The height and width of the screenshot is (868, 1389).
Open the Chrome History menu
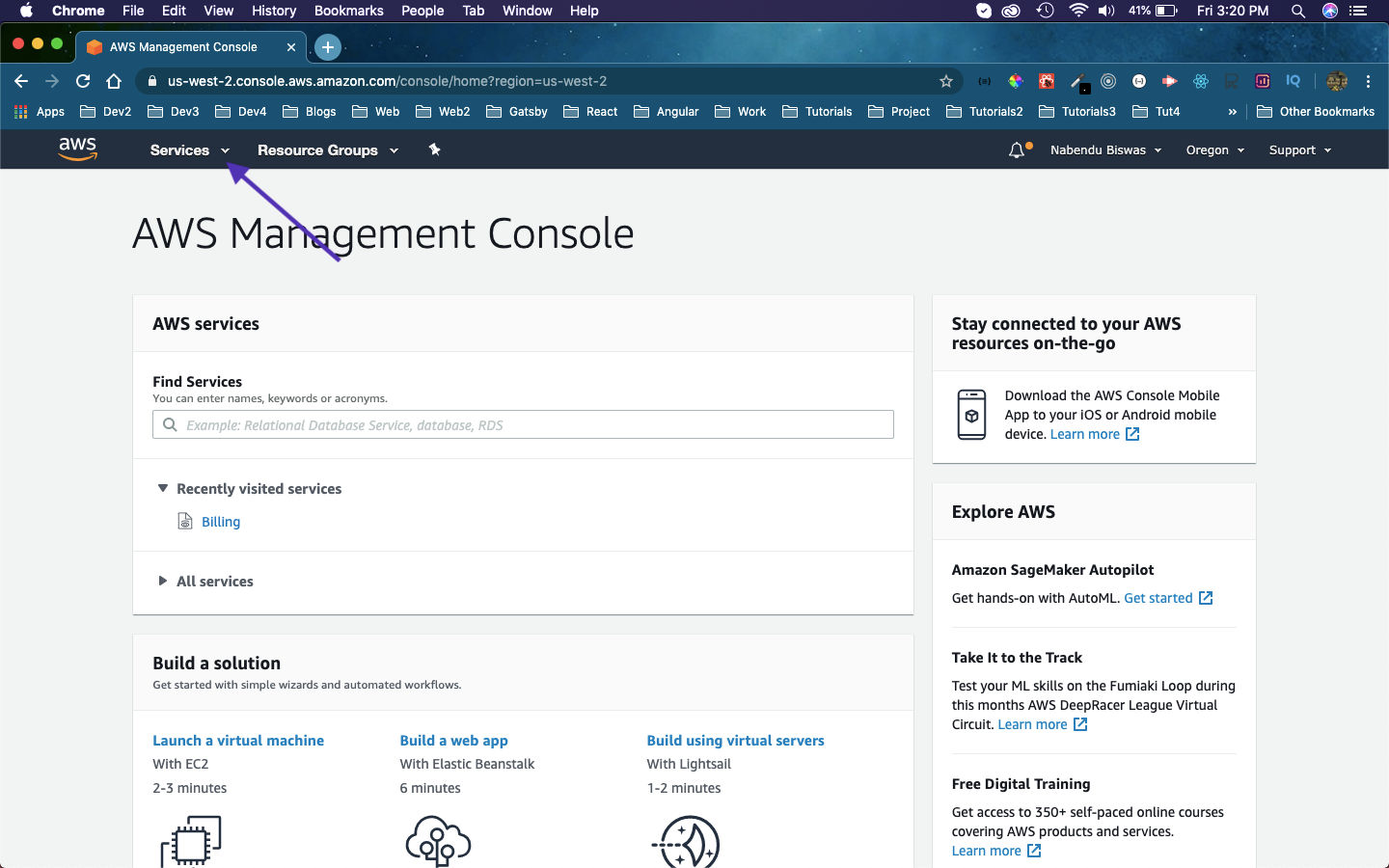[274, 11]
